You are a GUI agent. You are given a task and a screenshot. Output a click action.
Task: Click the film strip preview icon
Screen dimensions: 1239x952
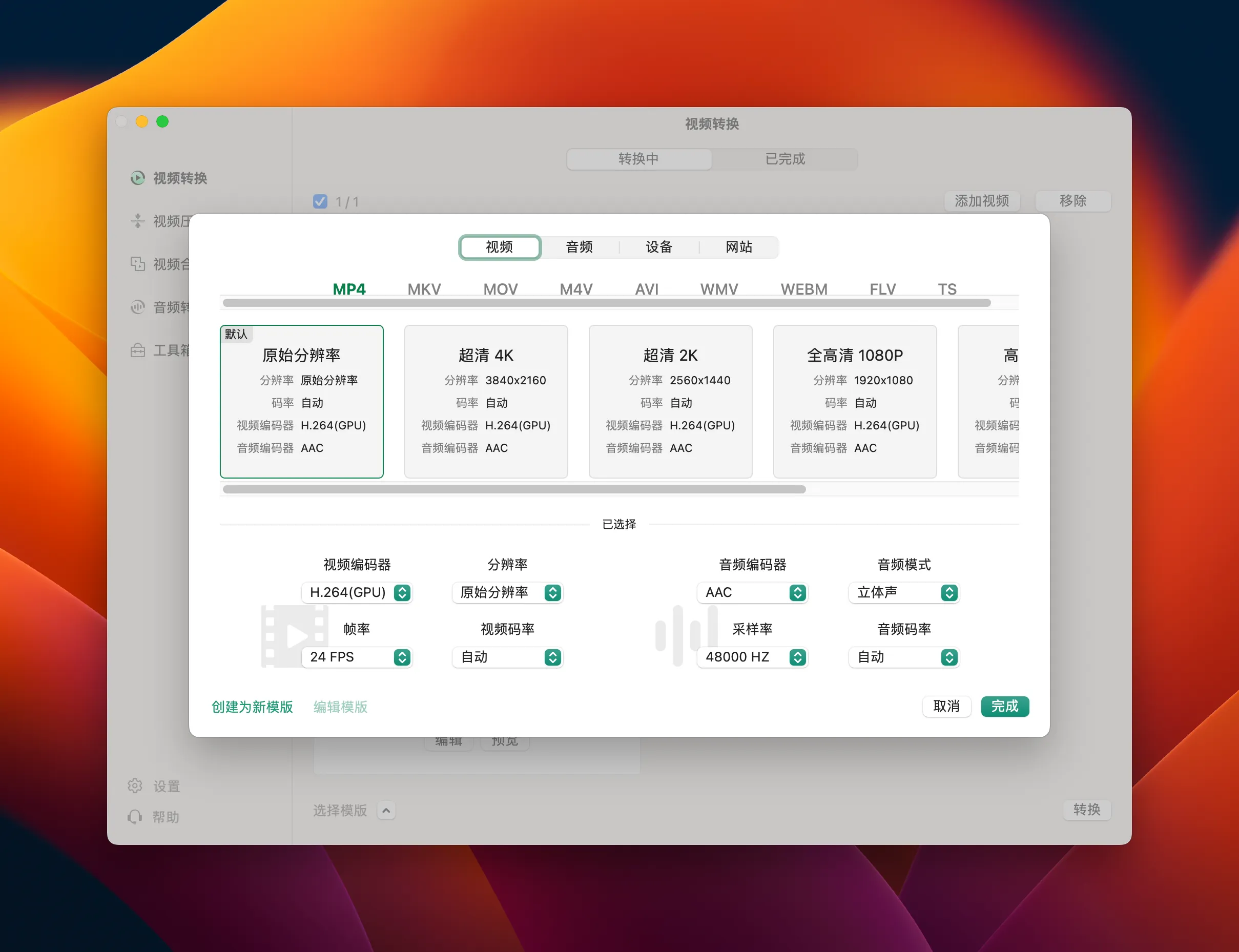(x=294, y=635)
